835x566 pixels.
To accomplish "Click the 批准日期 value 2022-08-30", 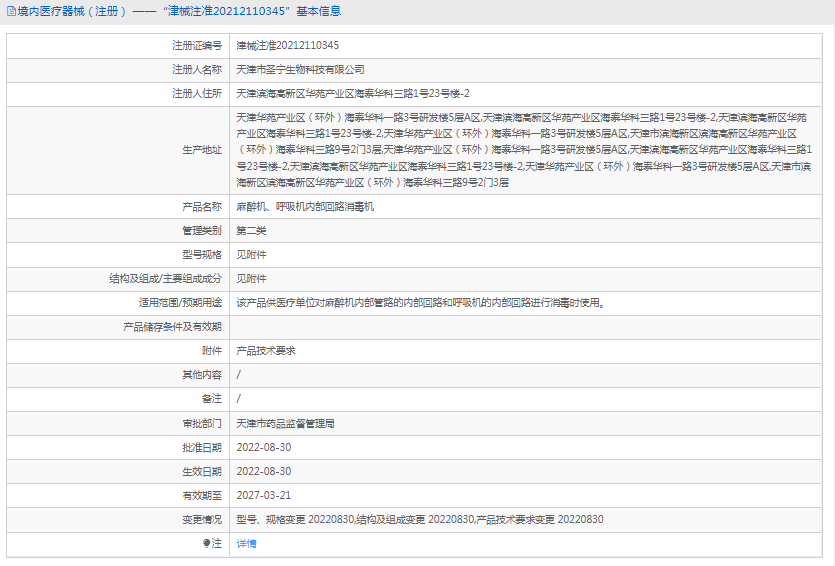I will coord(263,447).
